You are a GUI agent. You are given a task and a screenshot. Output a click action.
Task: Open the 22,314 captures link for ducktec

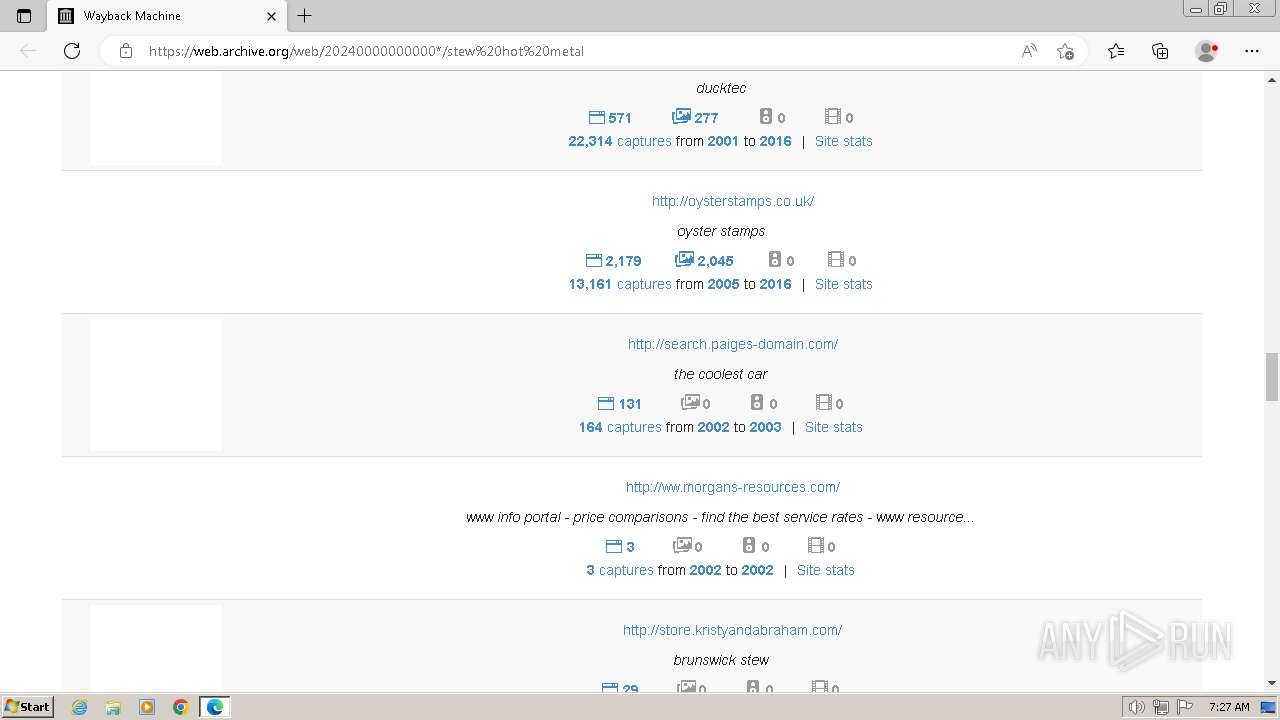point(620,141)
